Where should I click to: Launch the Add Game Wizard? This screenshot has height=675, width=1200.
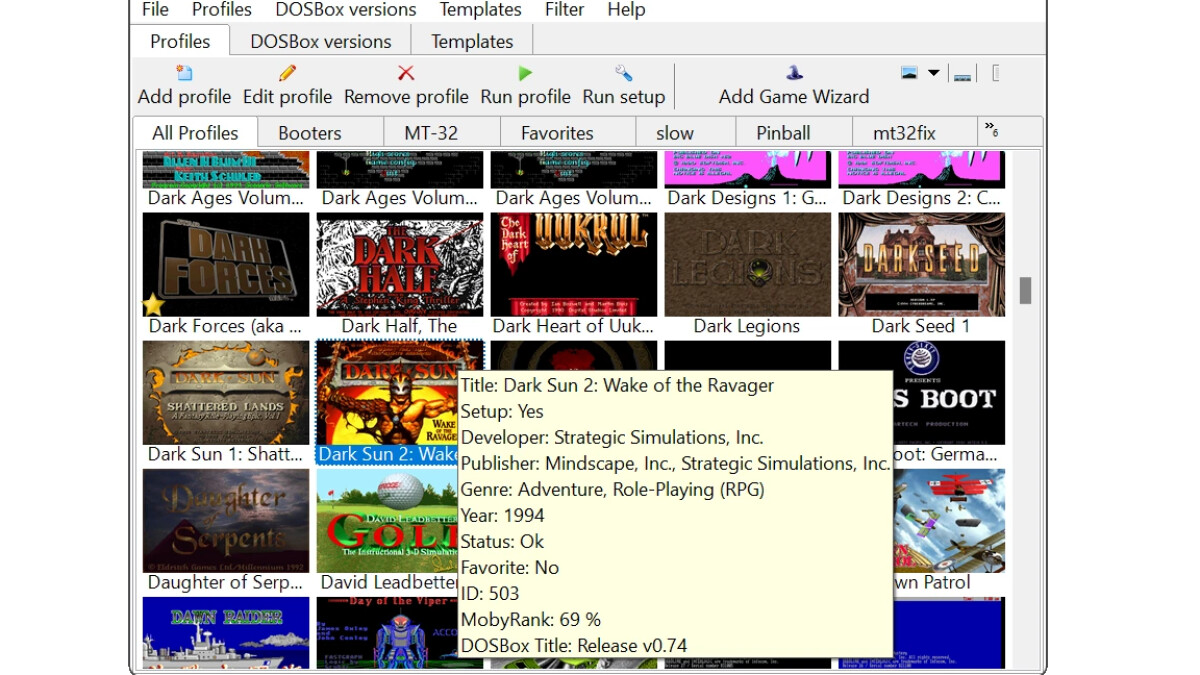pyautogui.click(x=794, y=85)
